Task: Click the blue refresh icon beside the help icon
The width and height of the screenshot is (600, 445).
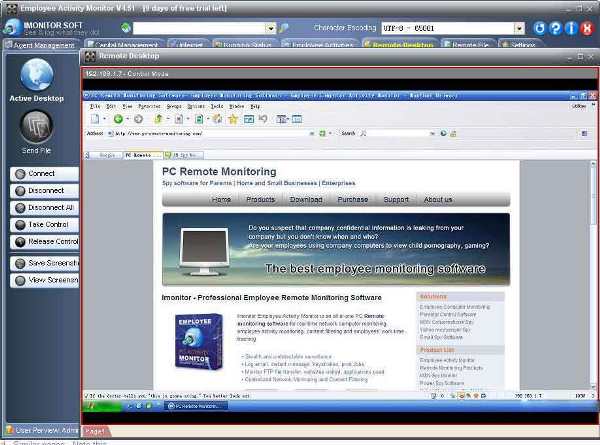Action: pyautogui.click(x=540, y=28)
